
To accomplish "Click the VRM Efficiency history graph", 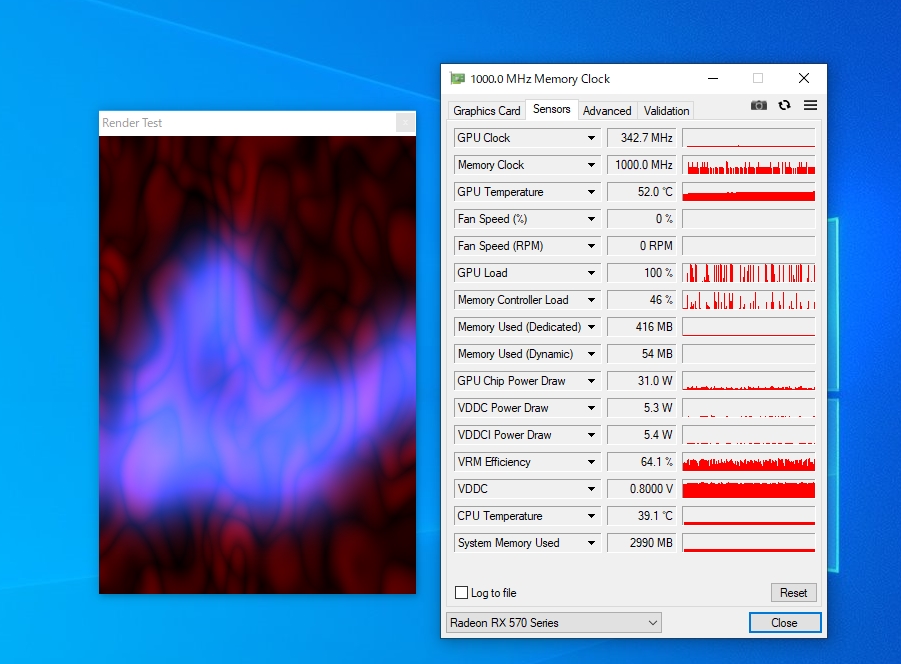I will pos(749,462).
